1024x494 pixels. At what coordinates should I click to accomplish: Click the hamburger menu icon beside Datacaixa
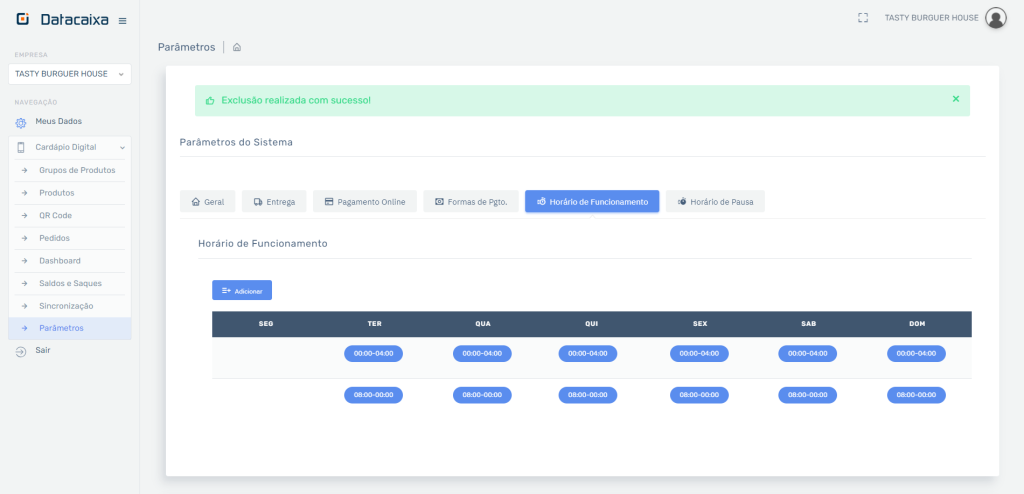tap(122, 20)
